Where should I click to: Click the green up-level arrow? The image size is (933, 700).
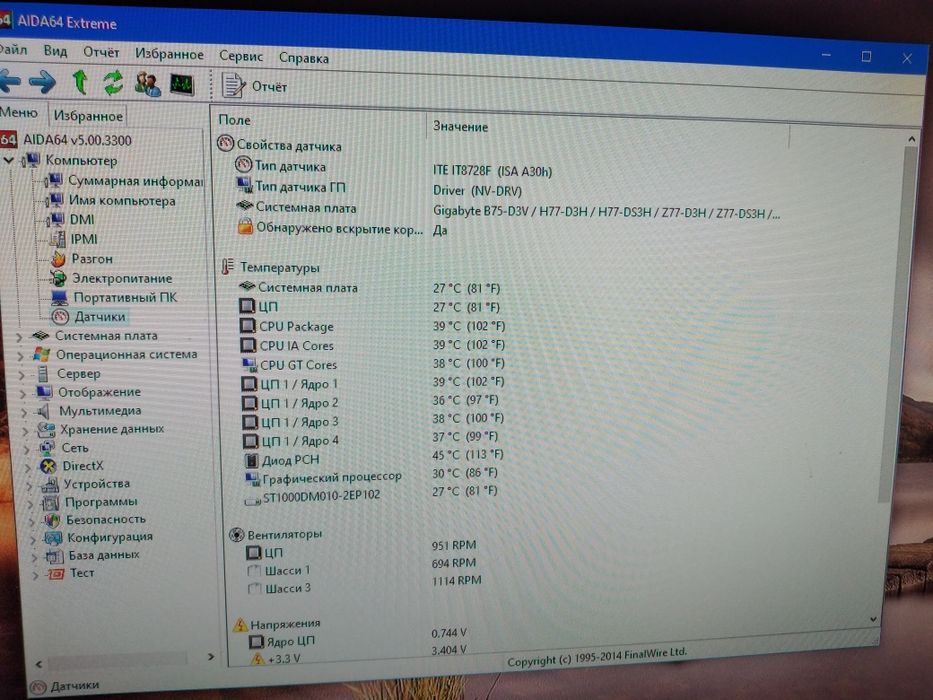[x=80, y=82]
